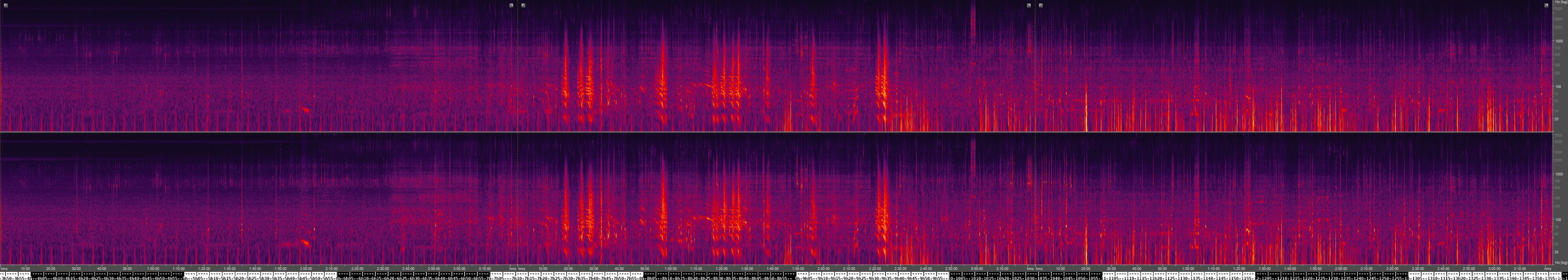Image resolution: width=1568 pixels, height=280 pixels.
Task: Click the 1:00:00 ruler mark in the first clip
Action: (x=153, y=268)
